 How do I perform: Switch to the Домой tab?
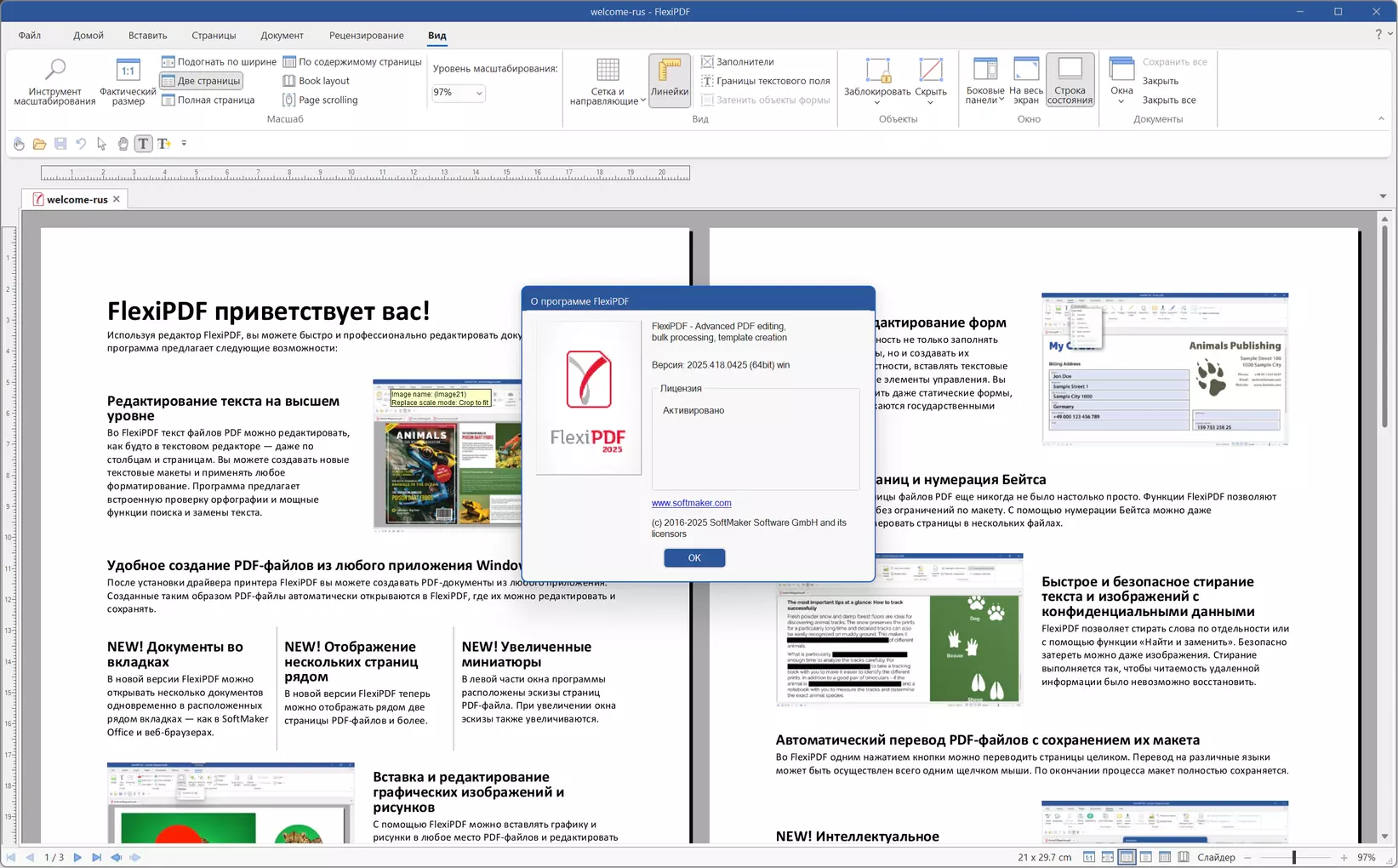pos(88,36)
